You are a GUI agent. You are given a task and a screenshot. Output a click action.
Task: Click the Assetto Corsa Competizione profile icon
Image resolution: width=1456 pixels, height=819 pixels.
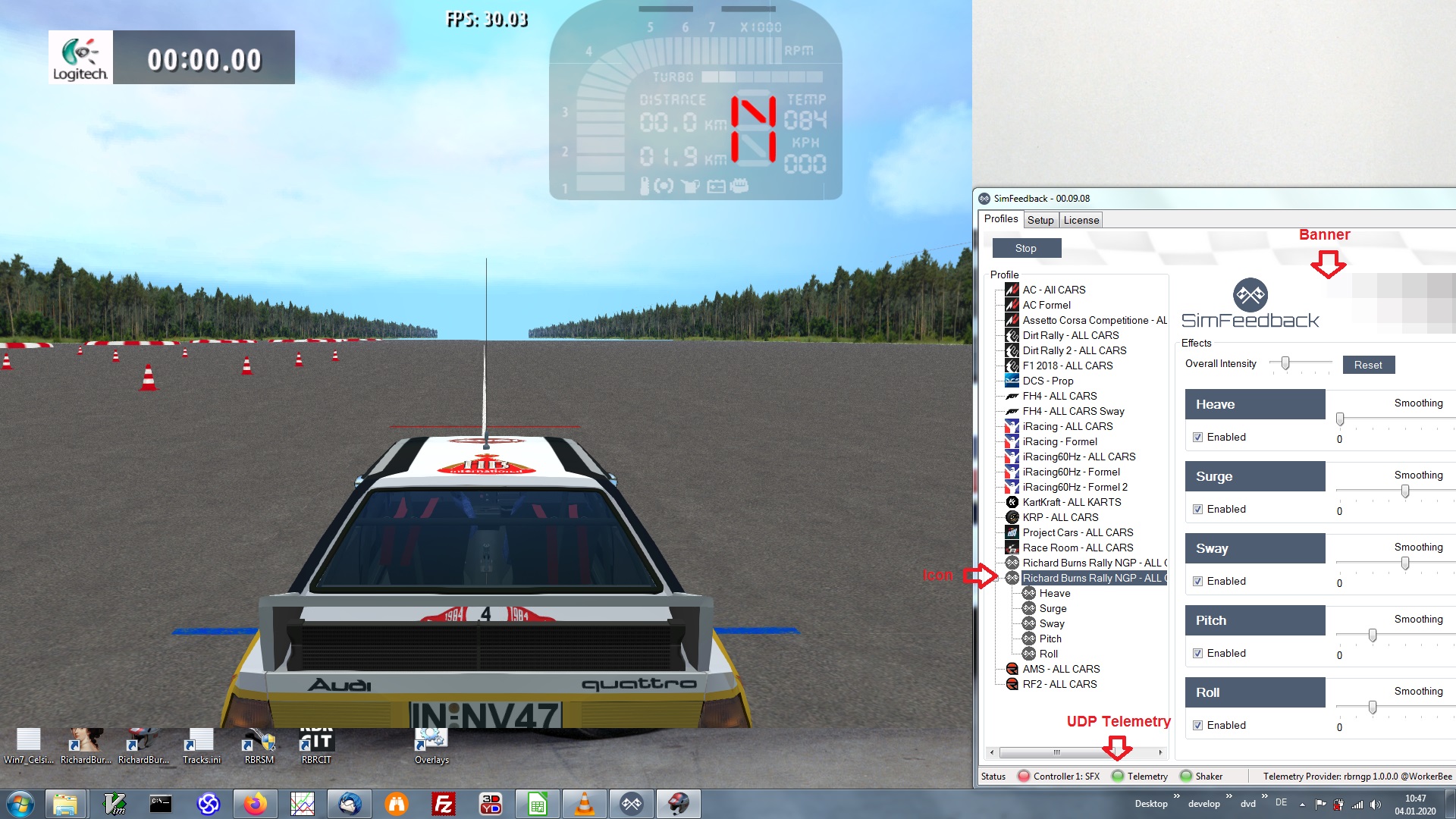click(x=1012, y=320)
